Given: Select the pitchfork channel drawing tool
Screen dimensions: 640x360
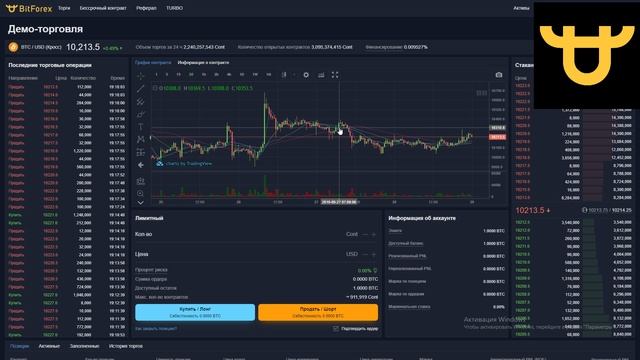Looking at the screenshot, I should pyautogui.click(x=140, y=102).
